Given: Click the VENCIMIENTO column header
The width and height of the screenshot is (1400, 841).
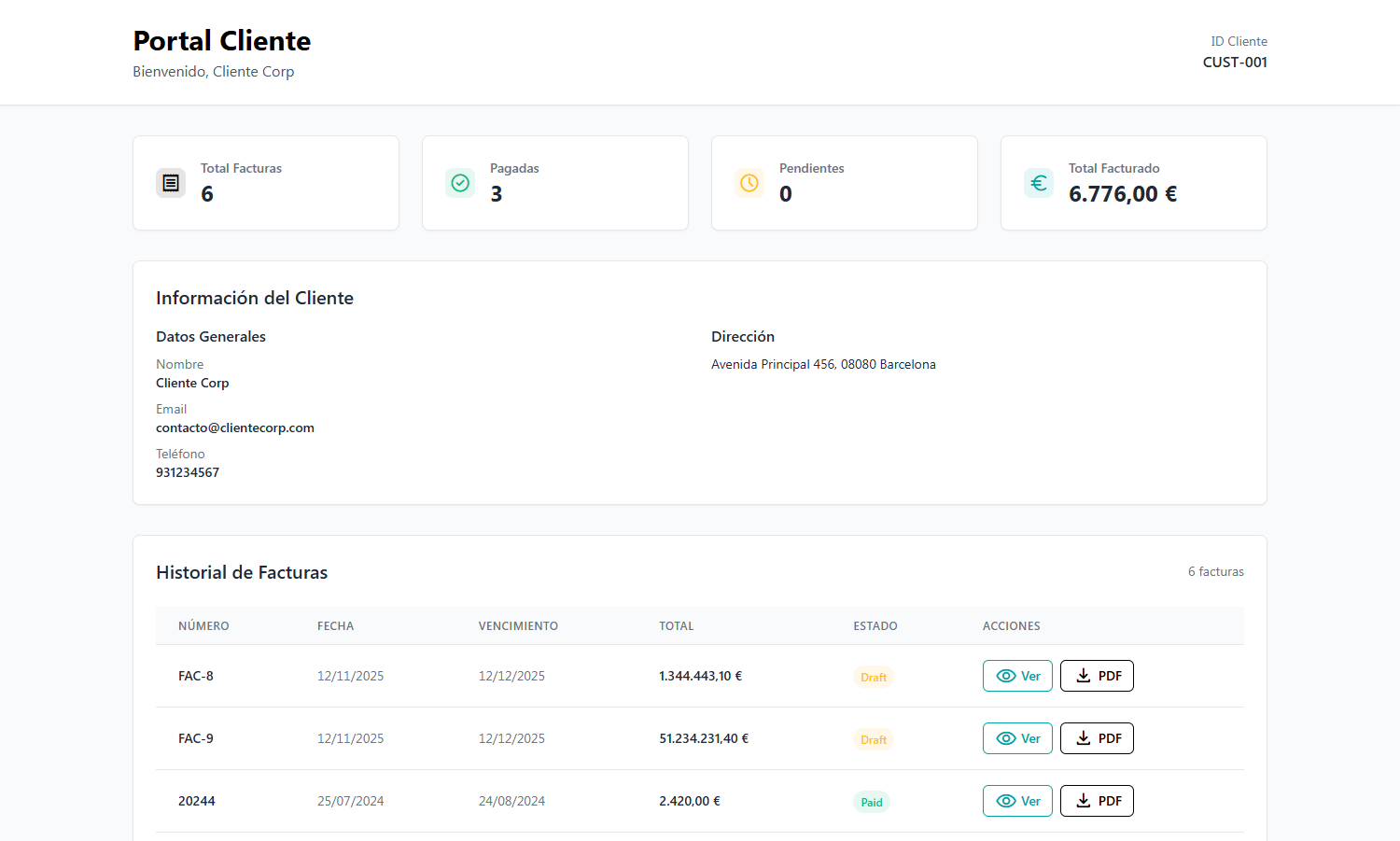Looking at the screenshot, I should [518, 626].
